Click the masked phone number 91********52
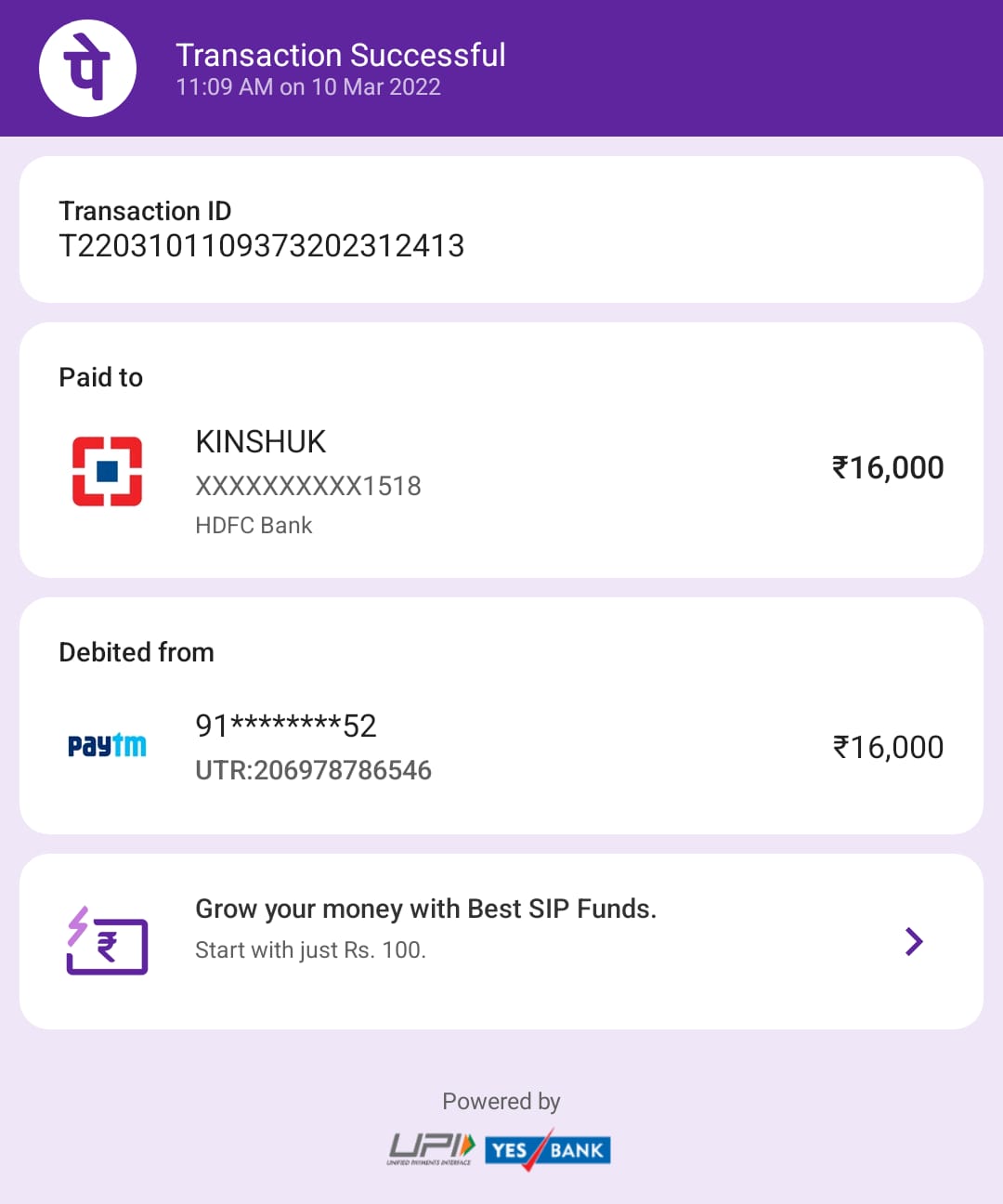Viewport: 1003px width, 1204px height. (x=285, y=726)
